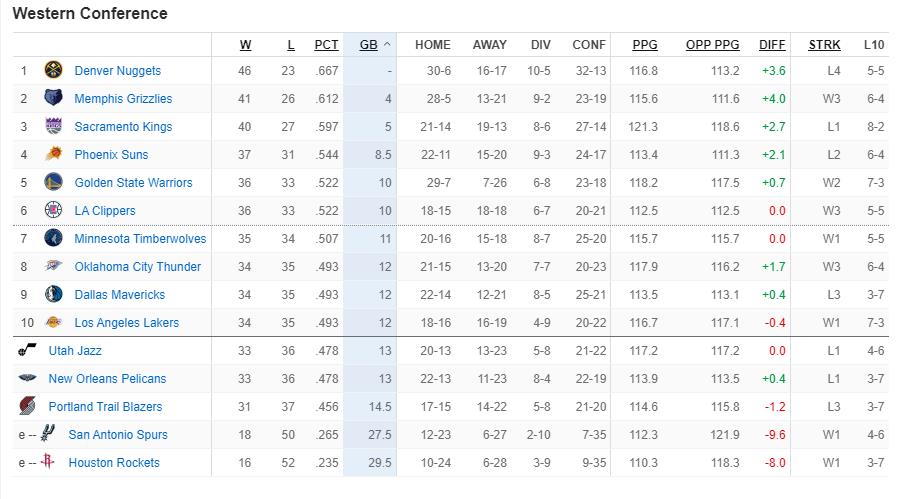Image resolution: width=901 pixels, height=499 pixels.
Task: Click the San Antonio Spurs logo
Action: [47, 435]
